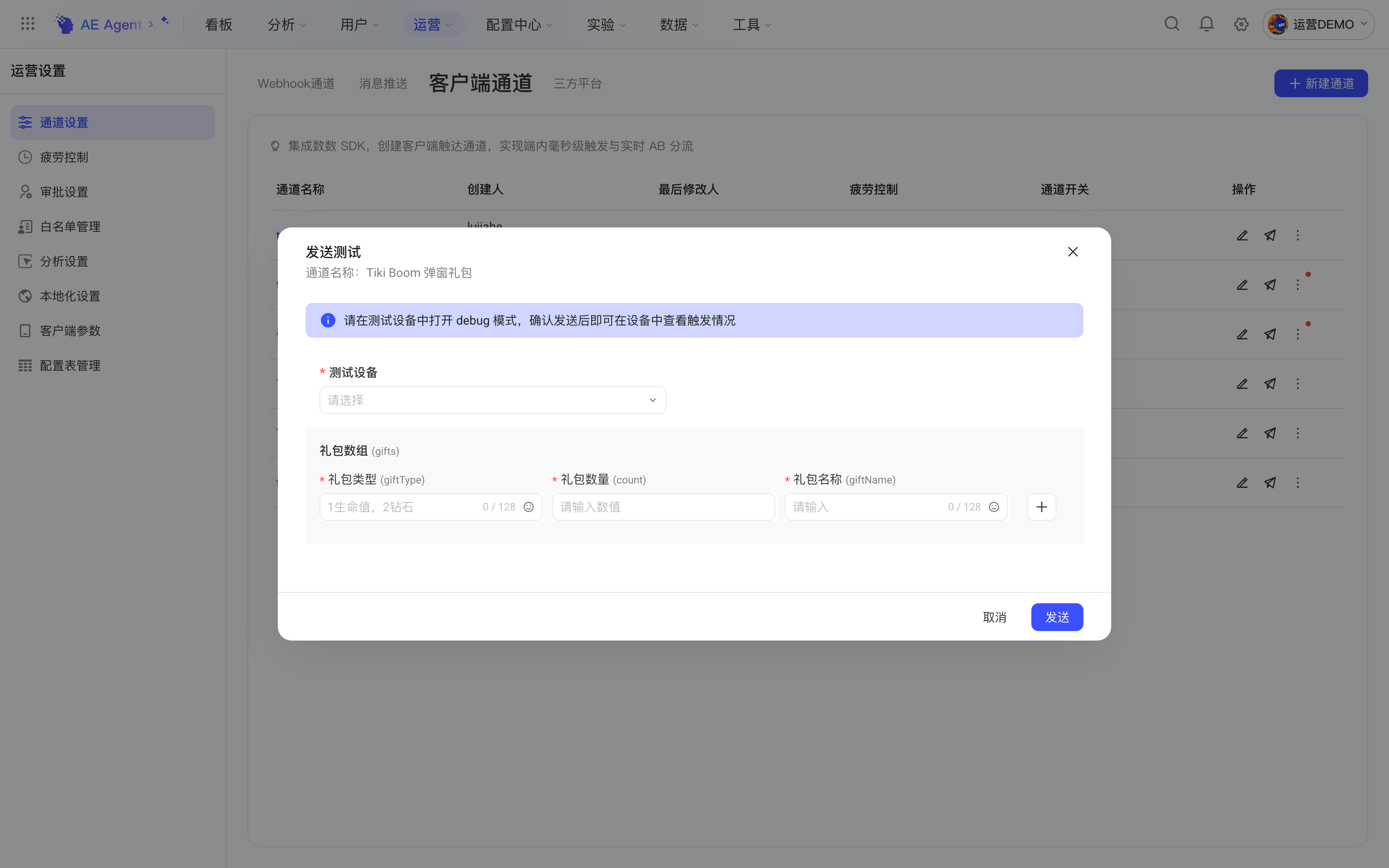Click send test icon in the second row
Image resolution: width=1389 pixels, height=868 pixels.
1270,285
